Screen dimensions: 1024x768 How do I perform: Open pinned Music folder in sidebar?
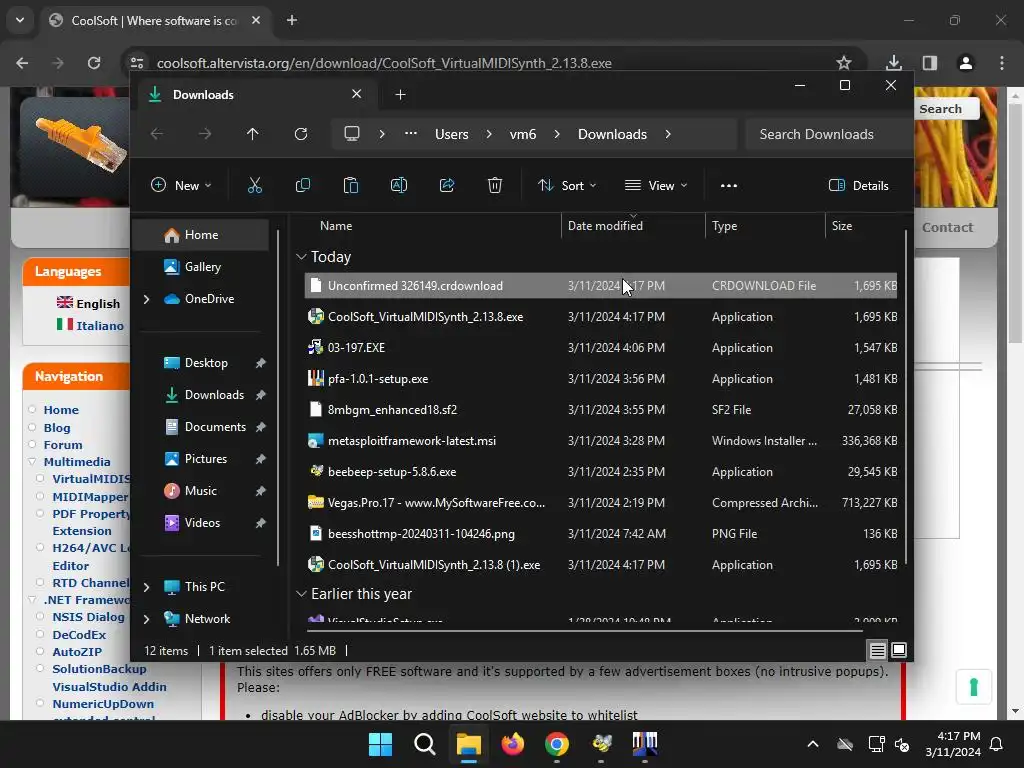[200, 491]
